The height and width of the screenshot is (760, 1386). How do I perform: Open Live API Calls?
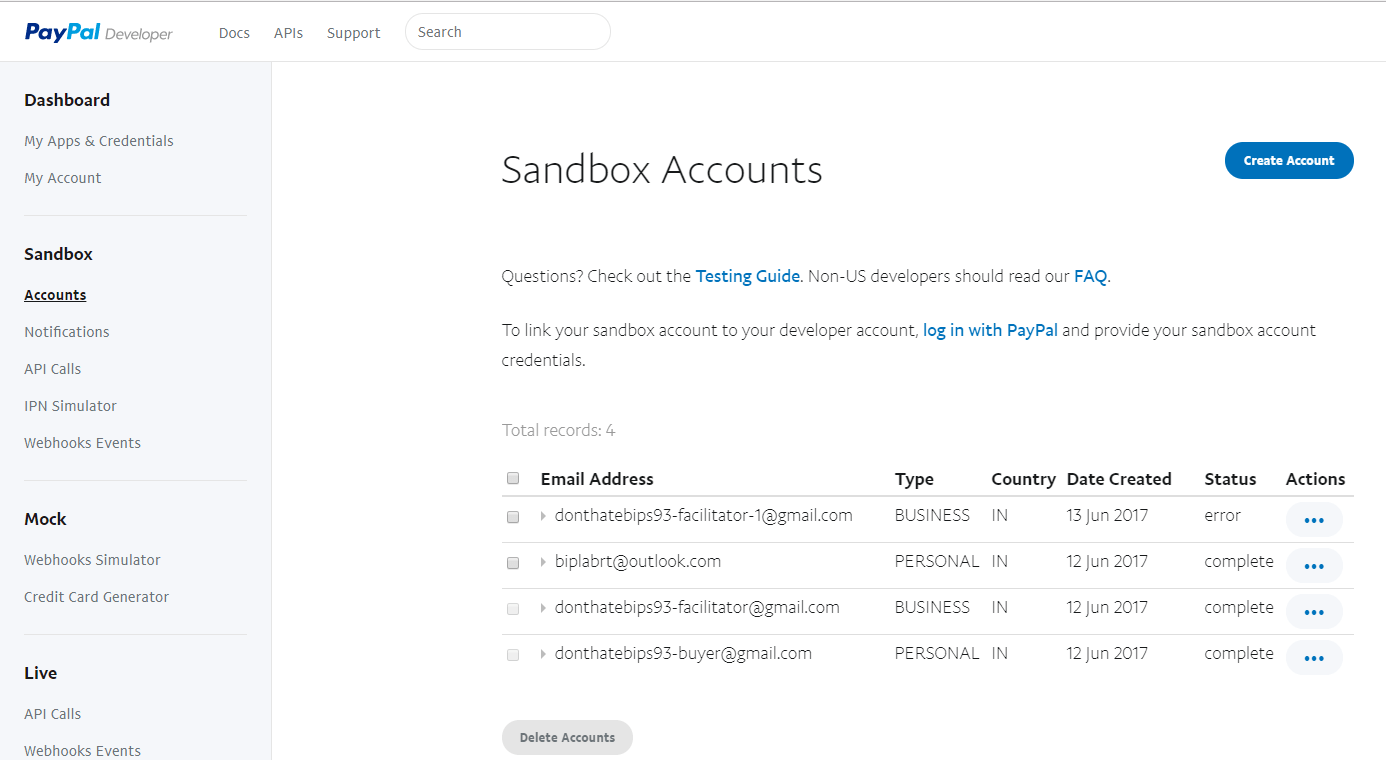point(53,714)
